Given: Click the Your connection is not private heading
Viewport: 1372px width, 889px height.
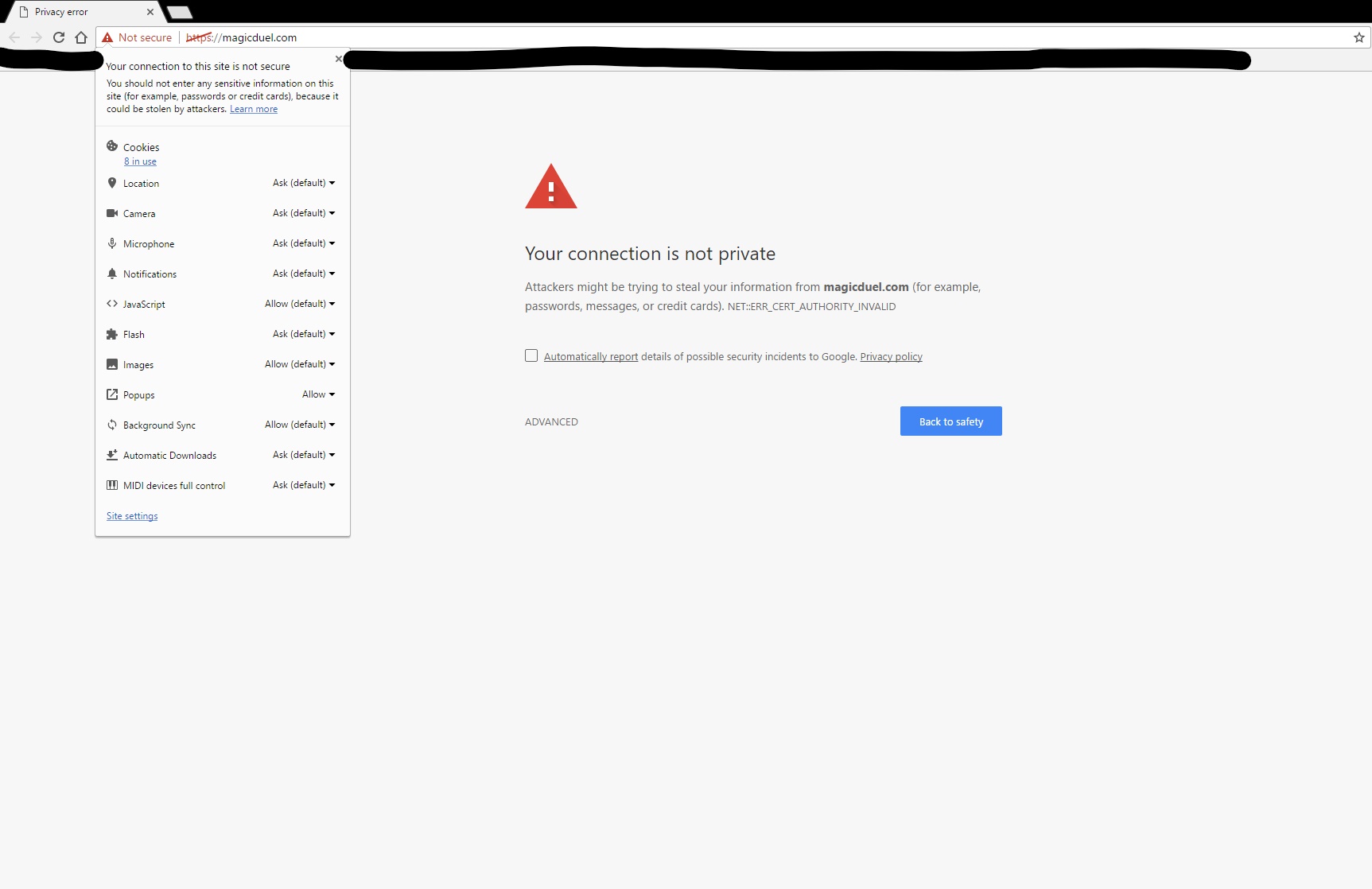Looking at the screenshot, I should click(x=650, y=254).
